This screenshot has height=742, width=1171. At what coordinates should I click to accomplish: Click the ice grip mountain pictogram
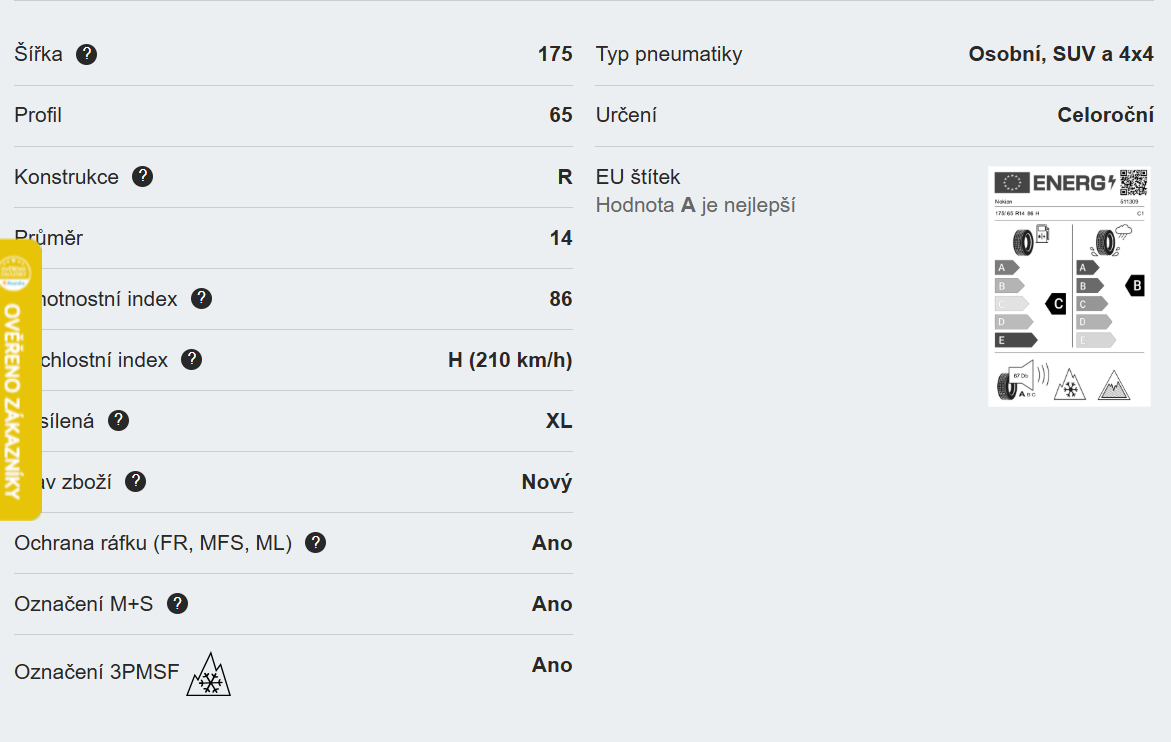coord(1114,384)
